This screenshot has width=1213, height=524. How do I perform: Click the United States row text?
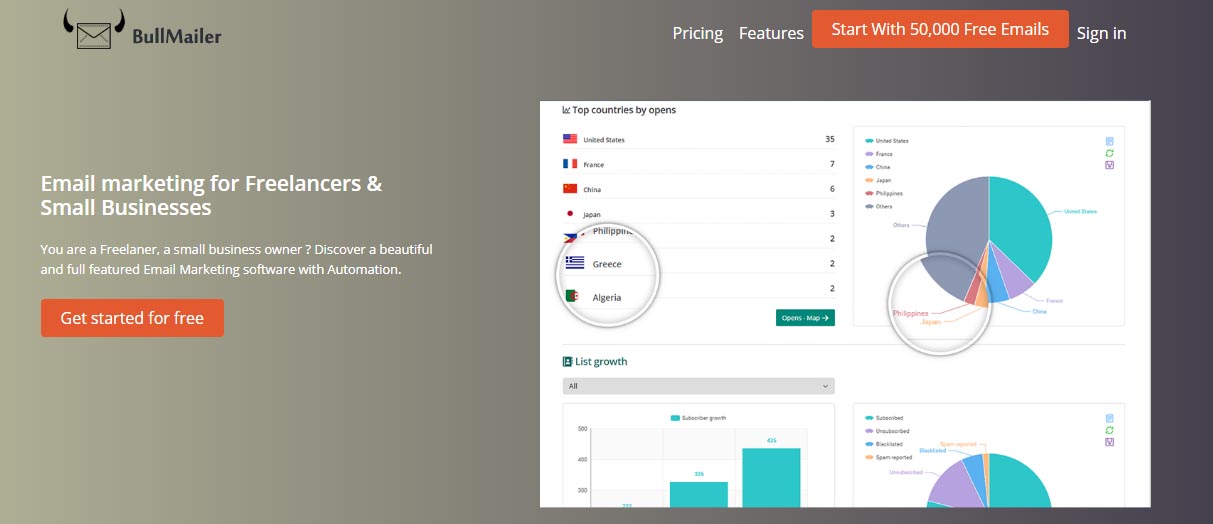point(604,140)
